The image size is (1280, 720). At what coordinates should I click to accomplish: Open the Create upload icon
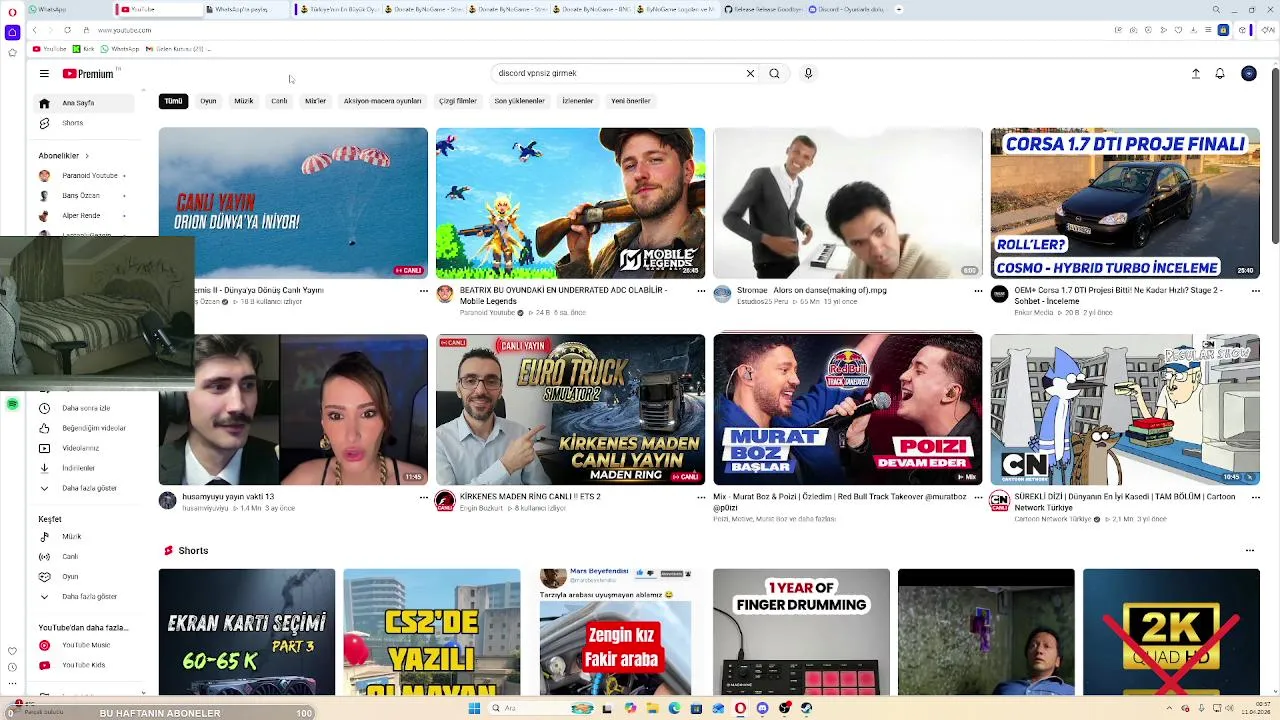point(1196,73)
